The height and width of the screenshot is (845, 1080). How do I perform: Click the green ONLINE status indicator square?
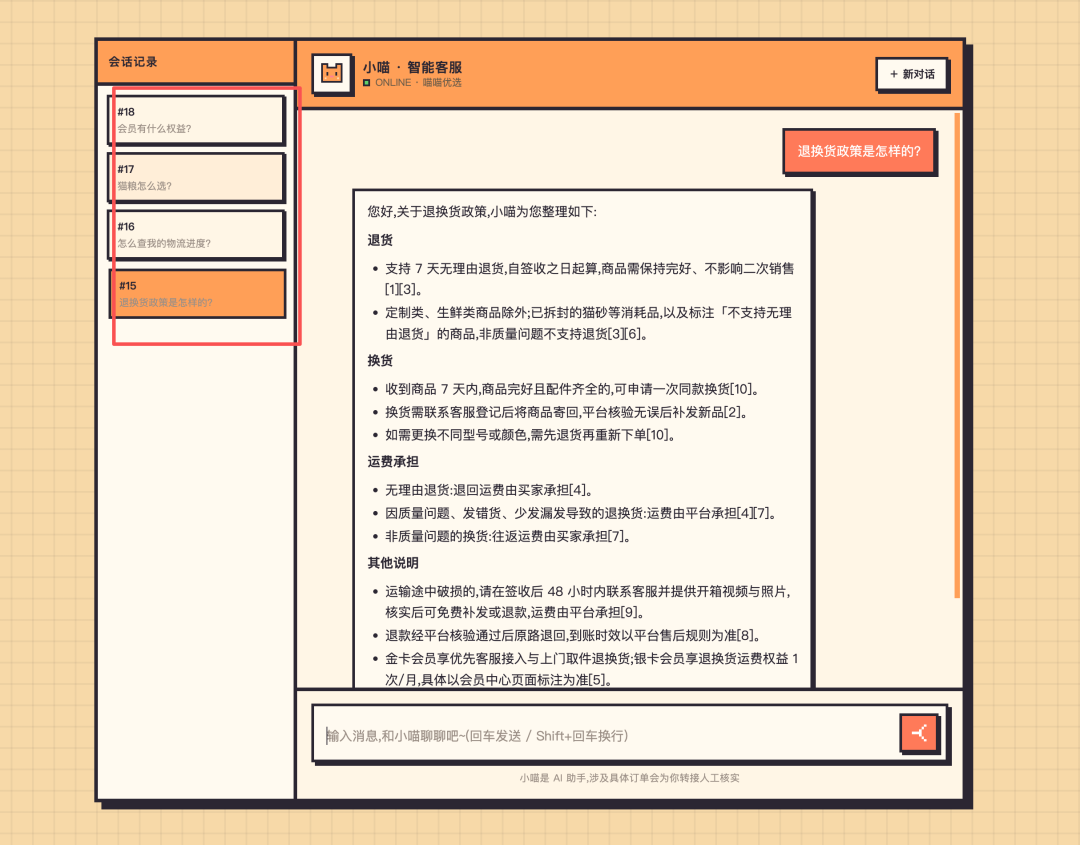(x=366, y=83)
